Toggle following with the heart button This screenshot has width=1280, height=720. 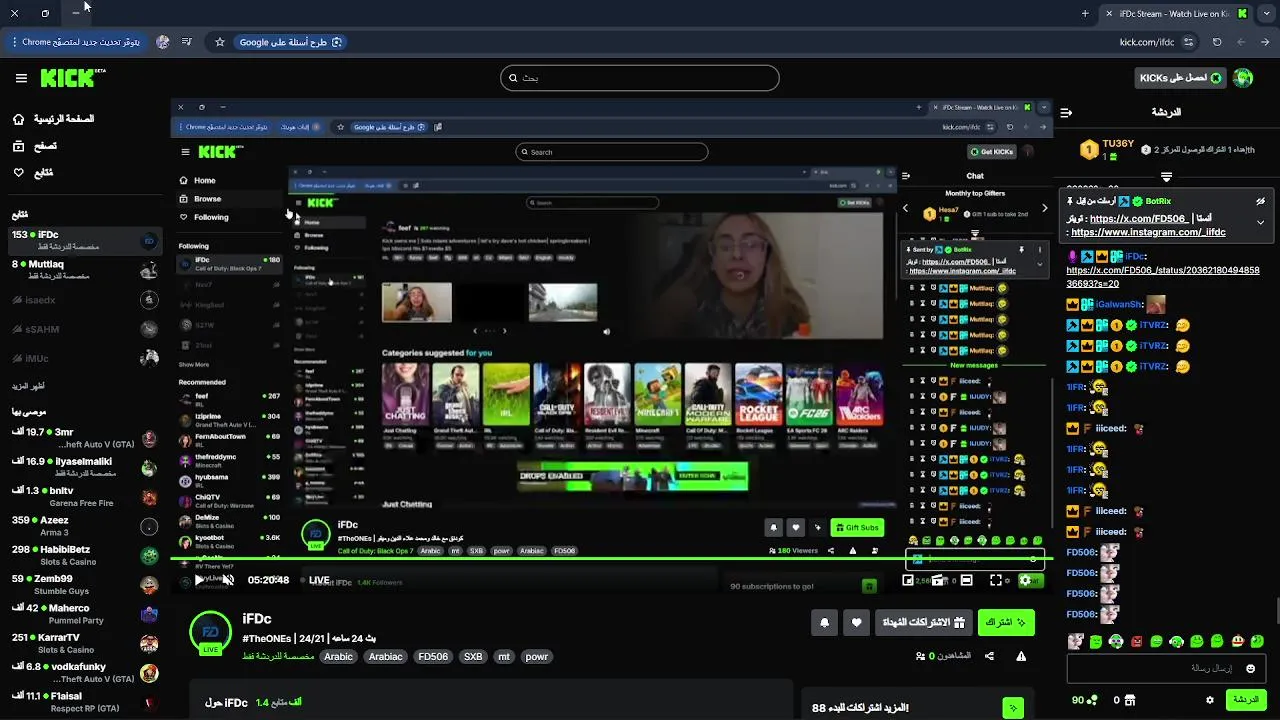pos(856,622)
